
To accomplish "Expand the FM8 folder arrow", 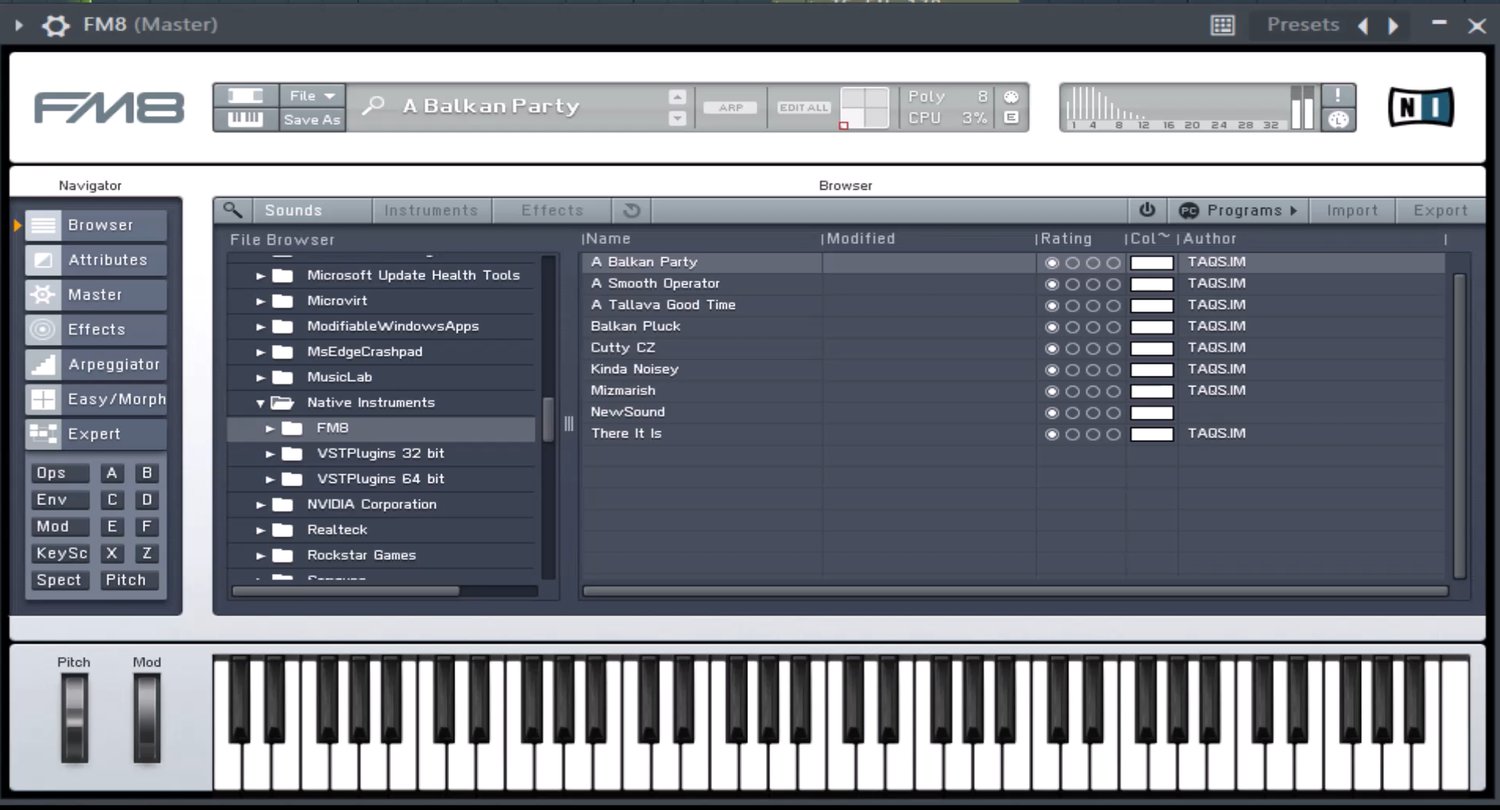I will 270,428.
